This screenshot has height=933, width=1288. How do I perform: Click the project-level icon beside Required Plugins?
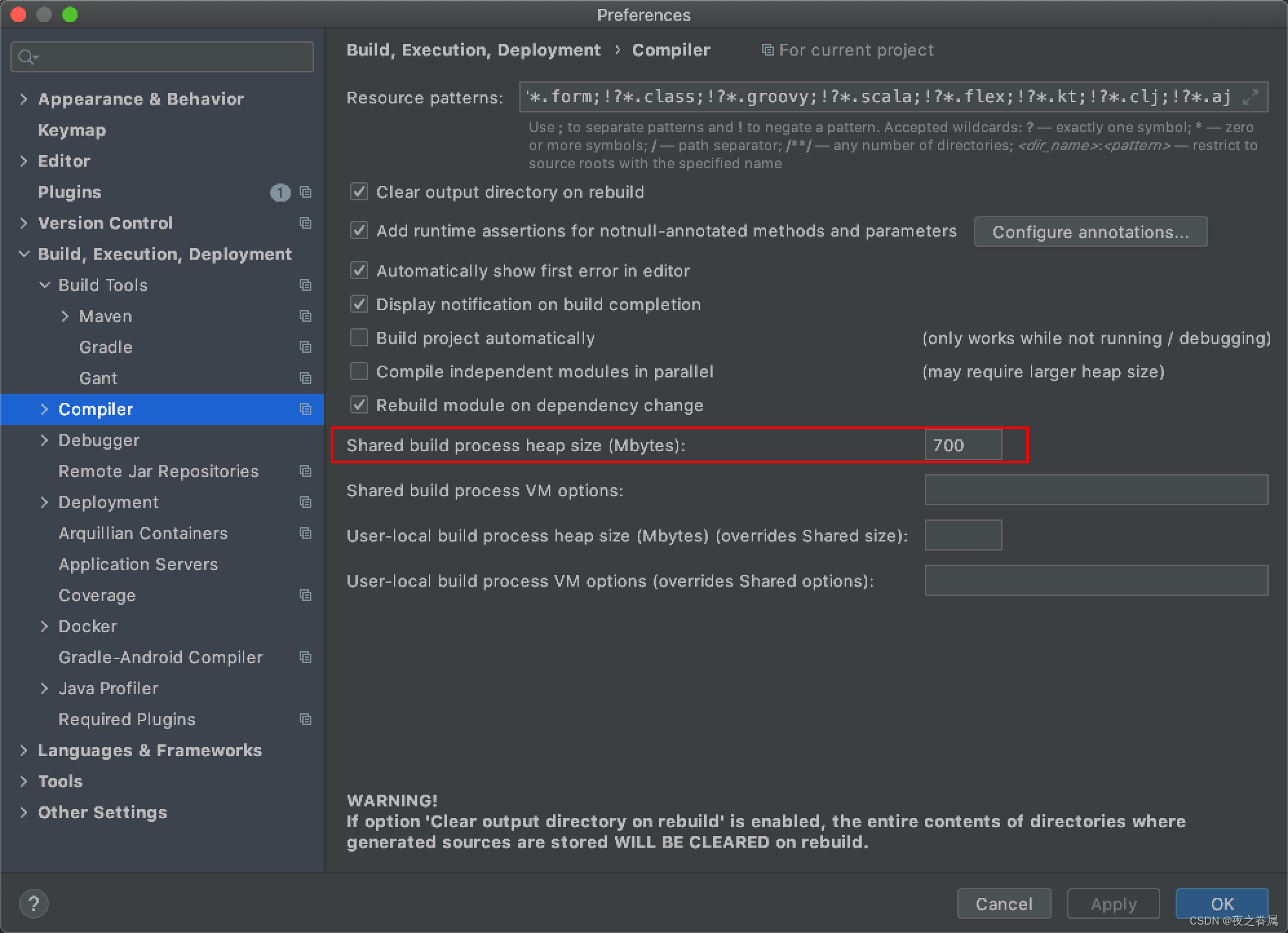click(306, 719)
